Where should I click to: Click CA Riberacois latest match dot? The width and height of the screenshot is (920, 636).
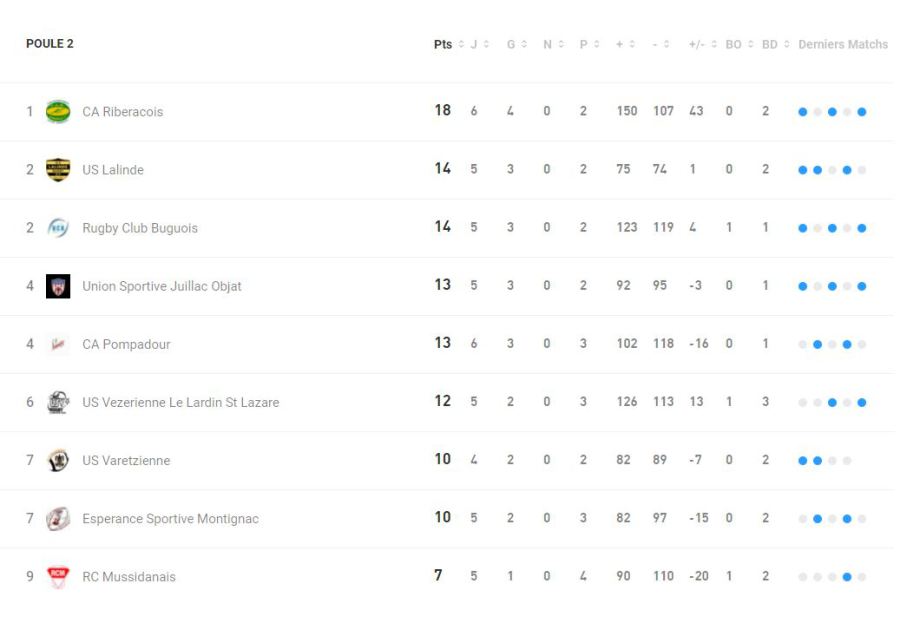(x=862, y=112)
